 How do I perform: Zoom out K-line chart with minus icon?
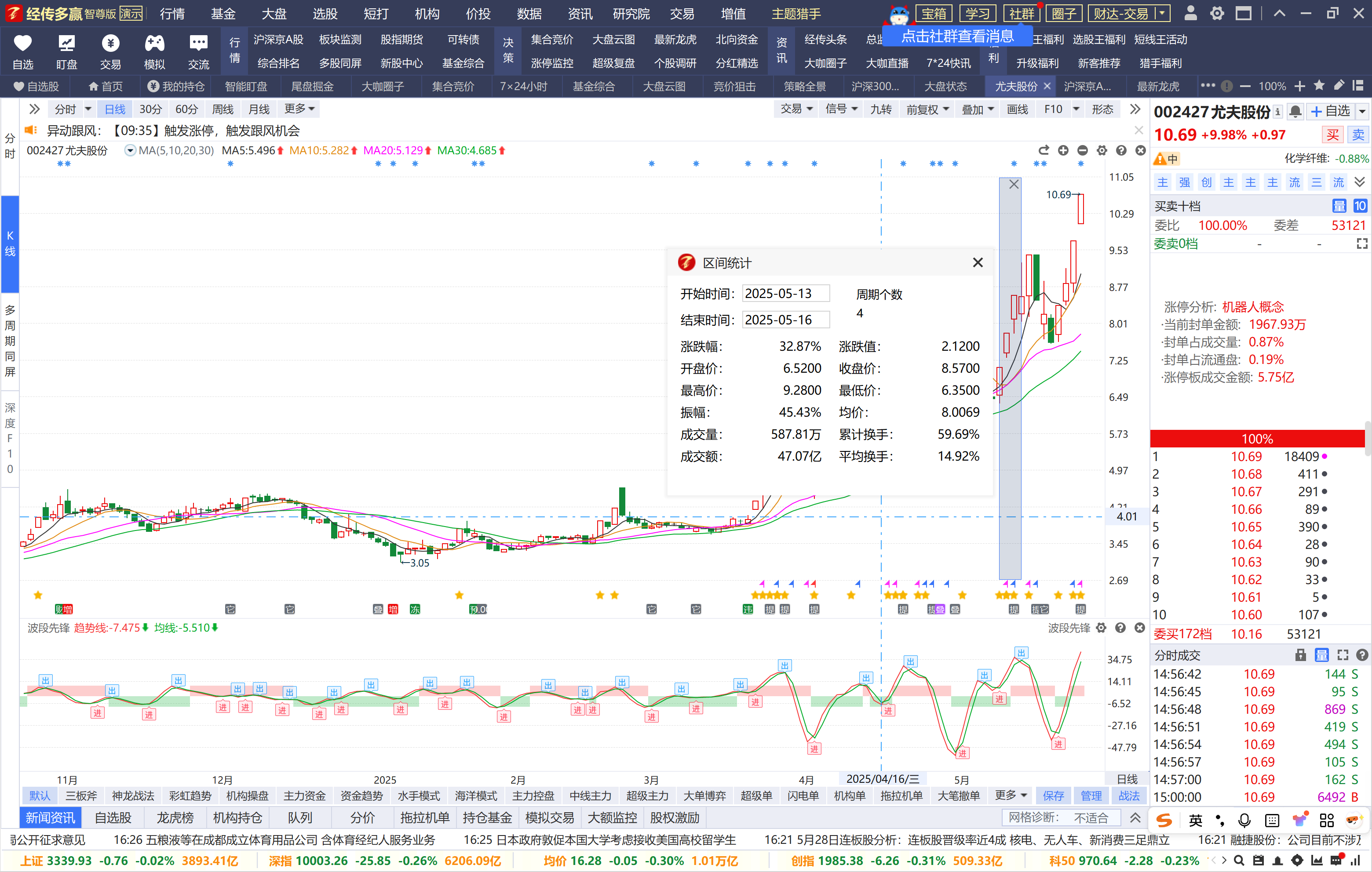pos(1083,150)
